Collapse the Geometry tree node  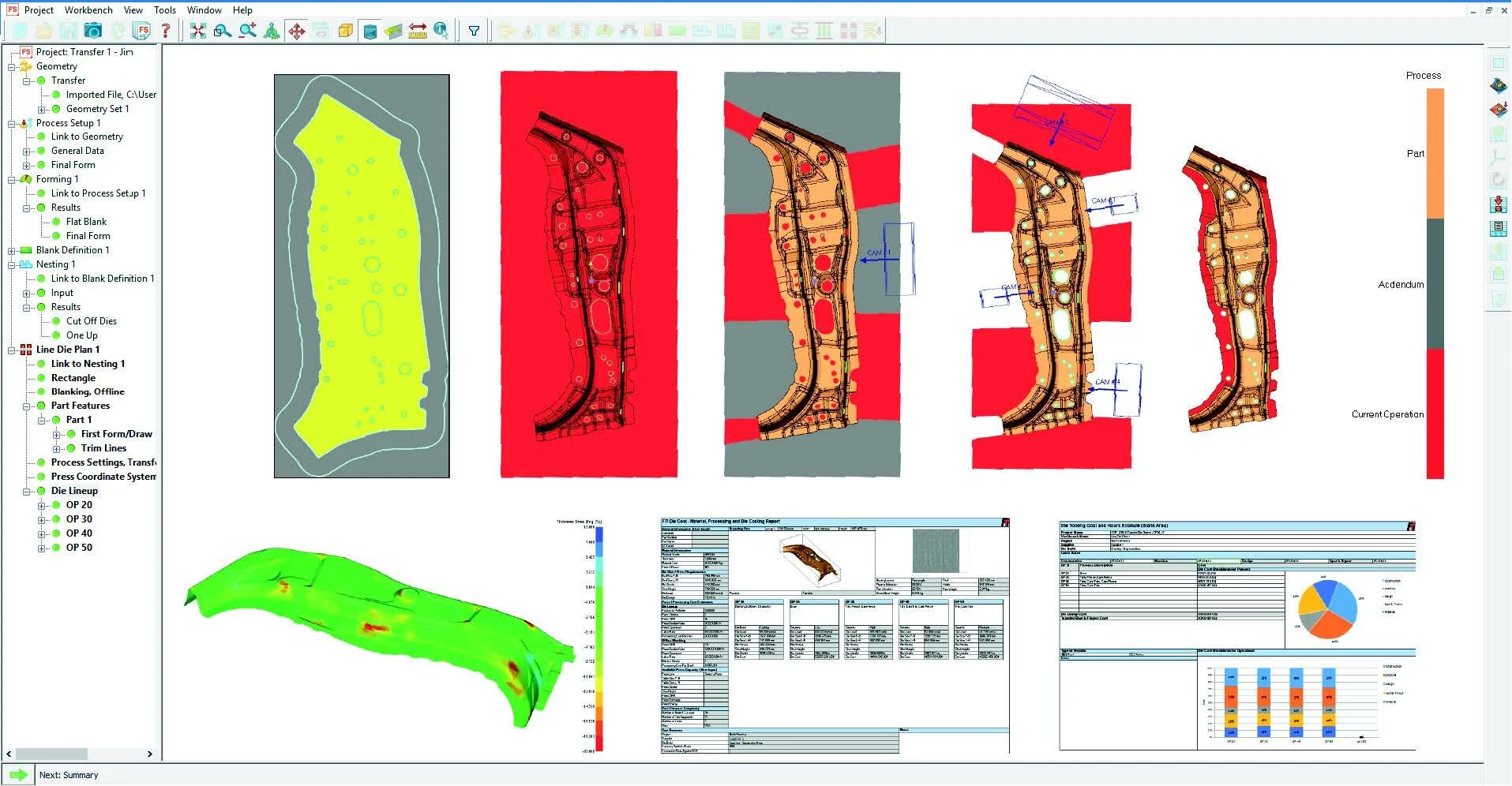click(x=12, y=66)
